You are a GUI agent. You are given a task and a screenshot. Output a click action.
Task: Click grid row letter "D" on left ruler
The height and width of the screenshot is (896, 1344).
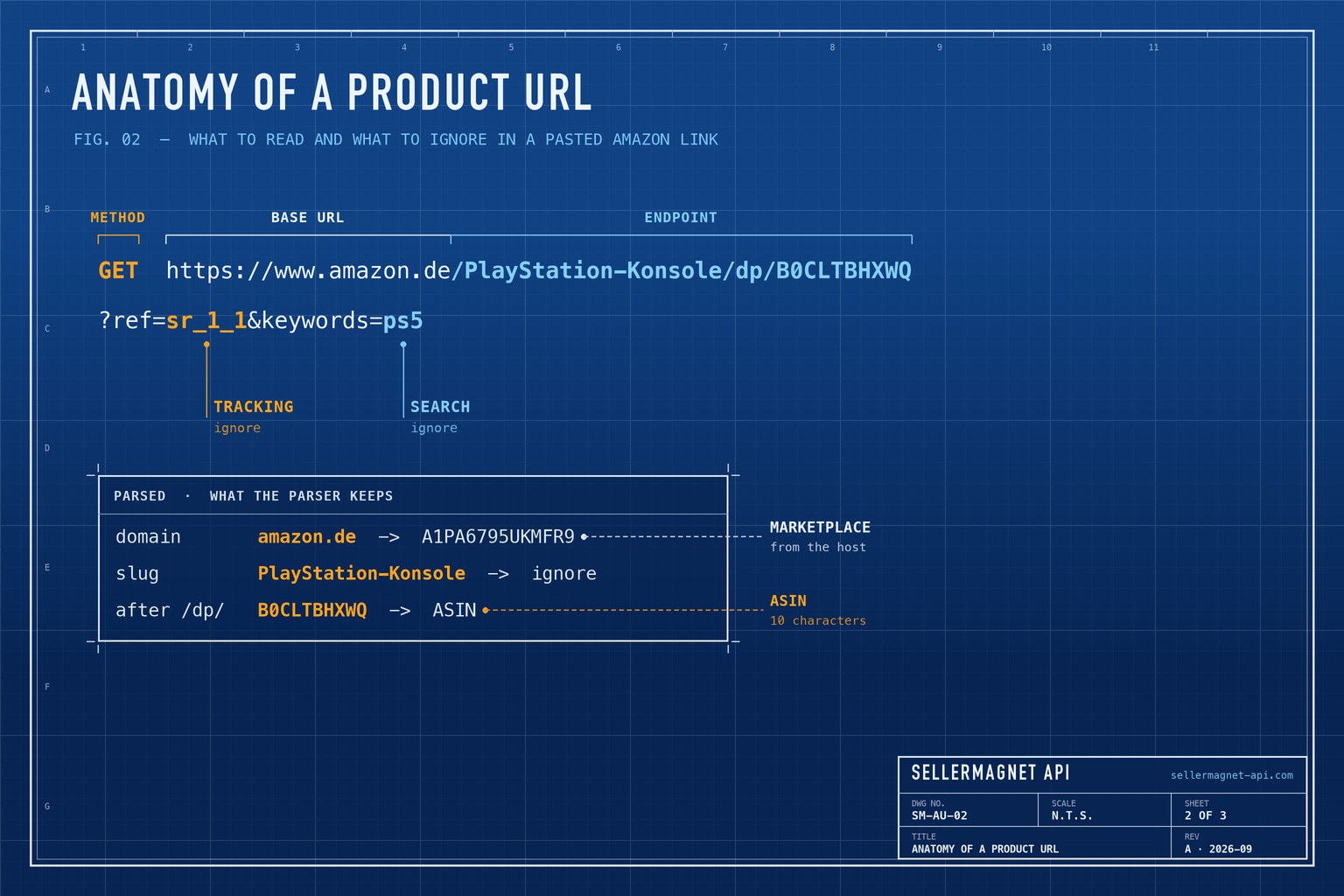click(x=47, y=448)
